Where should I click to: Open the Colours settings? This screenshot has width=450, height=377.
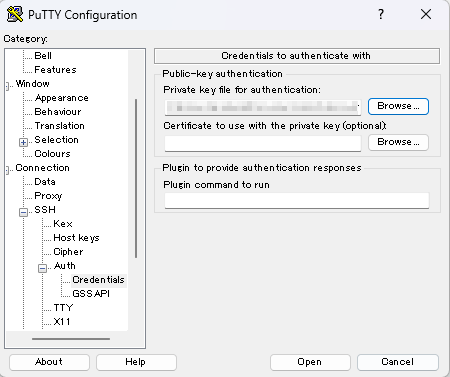(52, 154)
